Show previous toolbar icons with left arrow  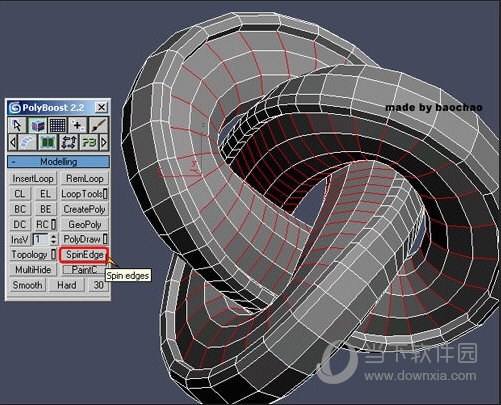pos(12,142)
